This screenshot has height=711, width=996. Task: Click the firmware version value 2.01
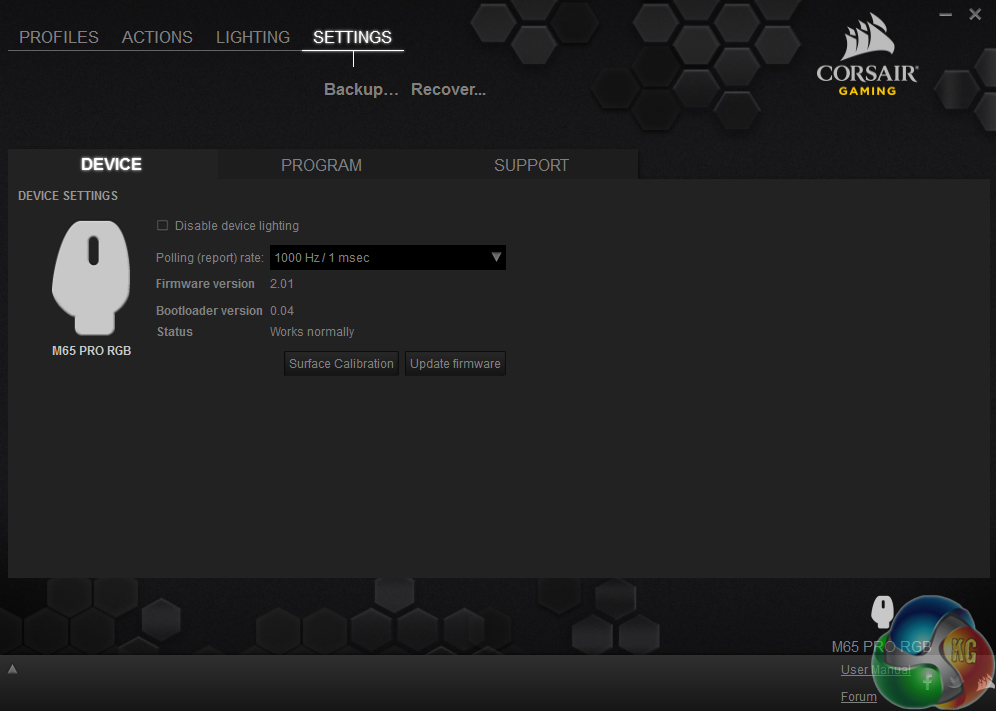coord(282,284)
